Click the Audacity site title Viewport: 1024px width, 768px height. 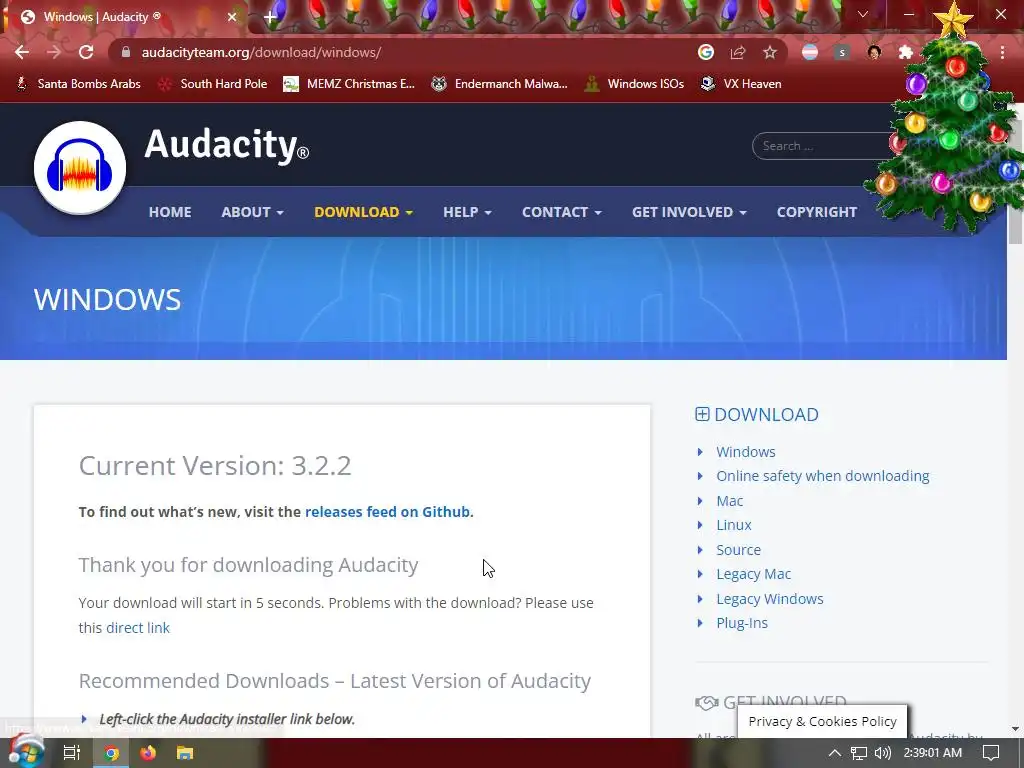[226, 144]
